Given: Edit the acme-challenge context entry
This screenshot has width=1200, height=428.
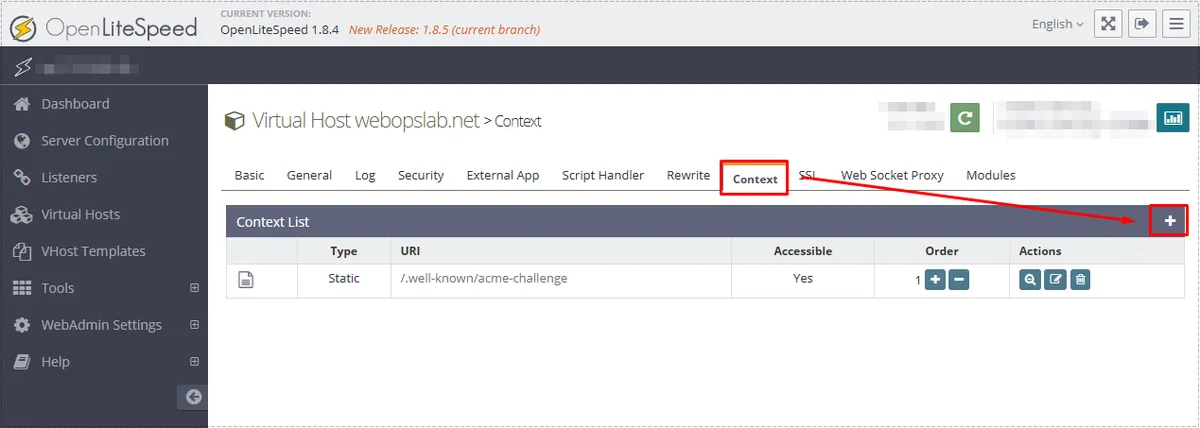Looking at the screenshot, I should pyautogui.click(x=1055, y=280).
